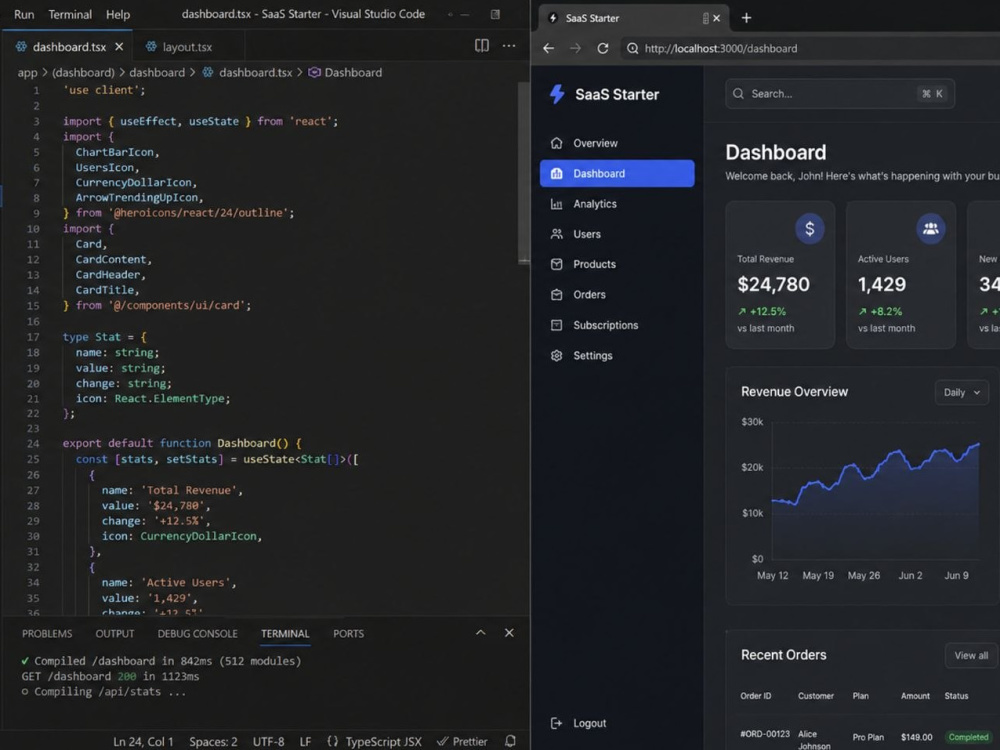Open Users in the sidebar

617,234
